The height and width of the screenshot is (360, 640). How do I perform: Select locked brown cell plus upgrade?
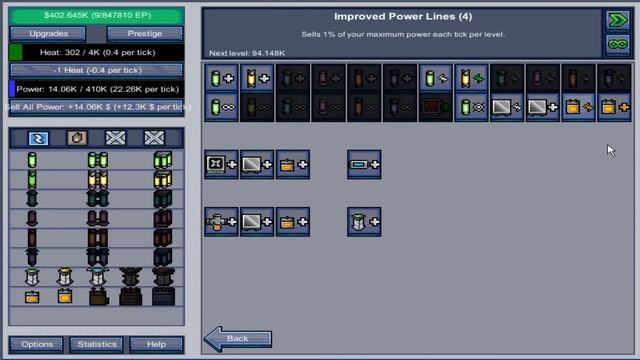coord(364,78)
